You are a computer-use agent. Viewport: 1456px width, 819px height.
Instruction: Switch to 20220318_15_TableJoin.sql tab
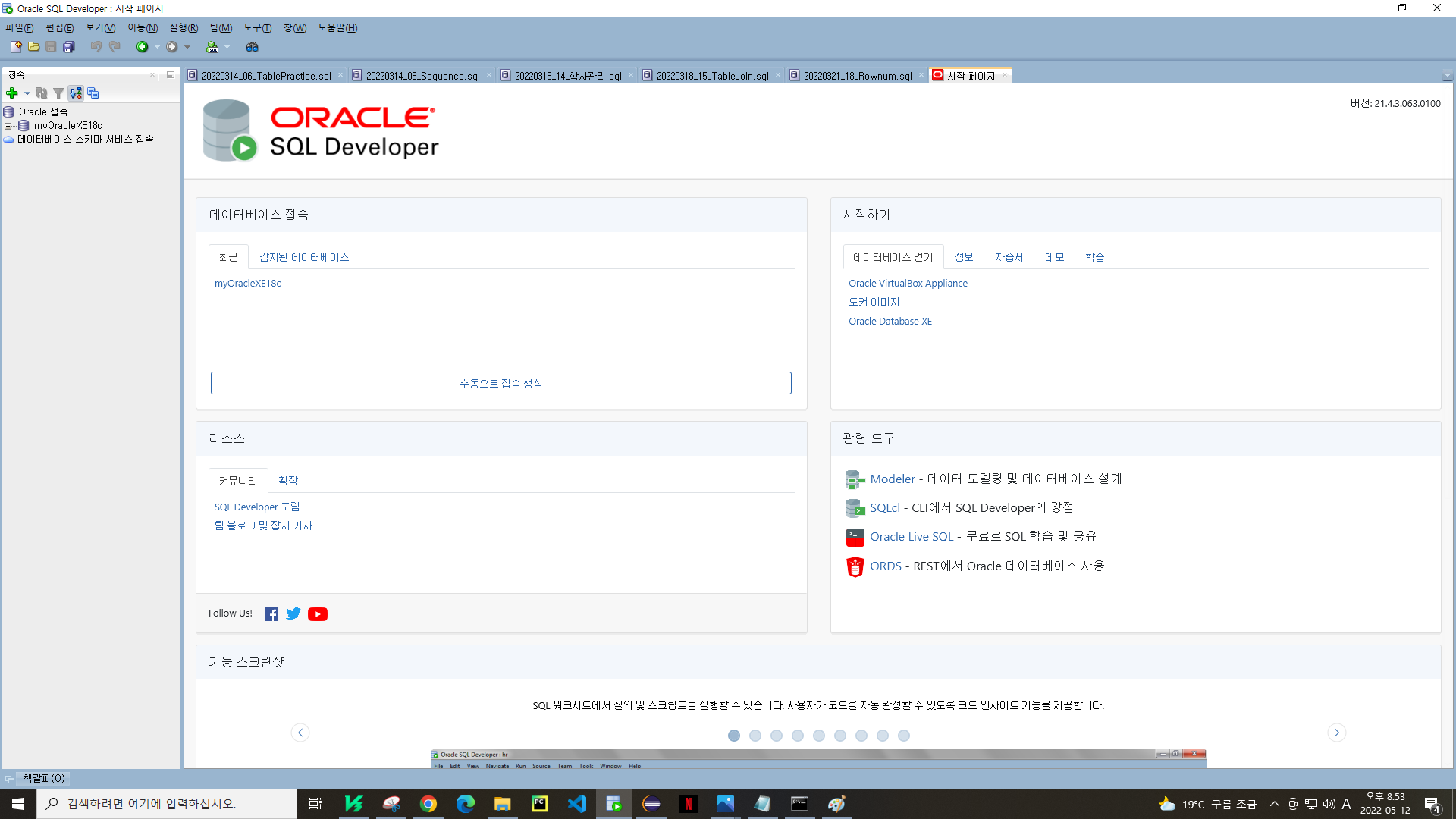[711, 76]
